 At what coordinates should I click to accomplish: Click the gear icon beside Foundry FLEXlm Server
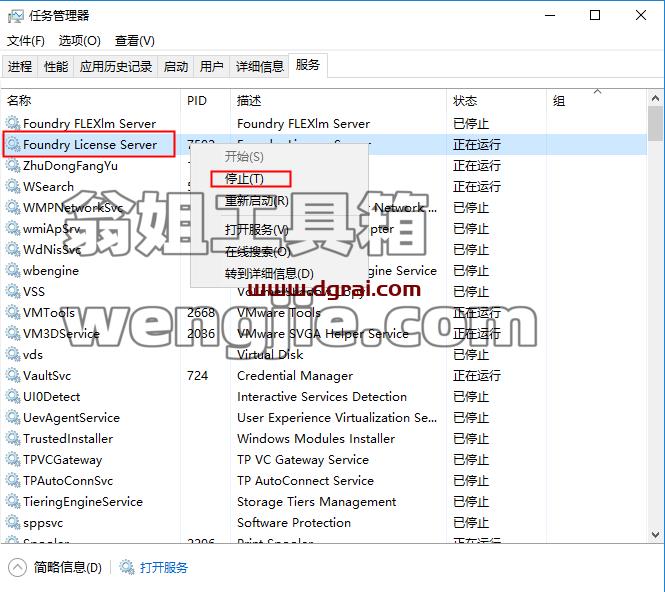pos(13,123)
